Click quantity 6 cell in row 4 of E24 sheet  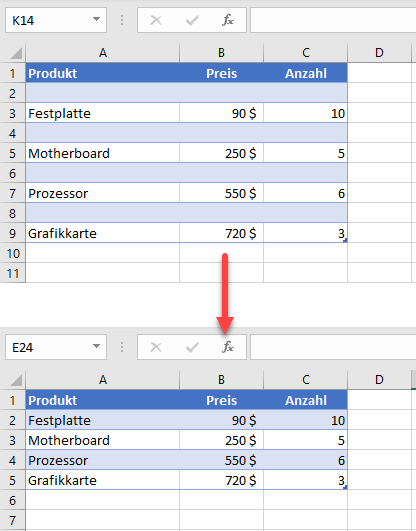[306, 460]
